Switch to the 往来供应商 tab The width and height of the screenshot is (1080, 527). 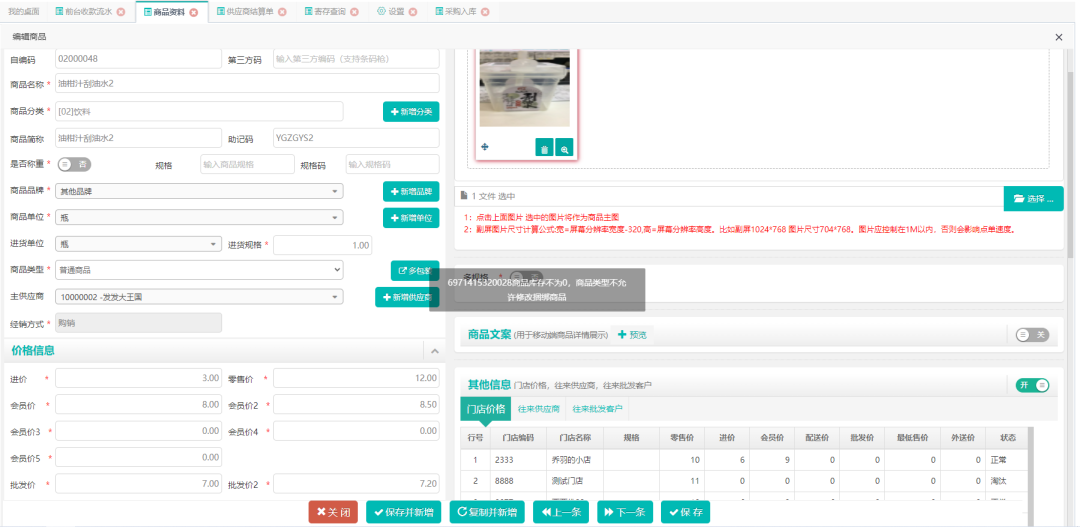click(538, 409)
